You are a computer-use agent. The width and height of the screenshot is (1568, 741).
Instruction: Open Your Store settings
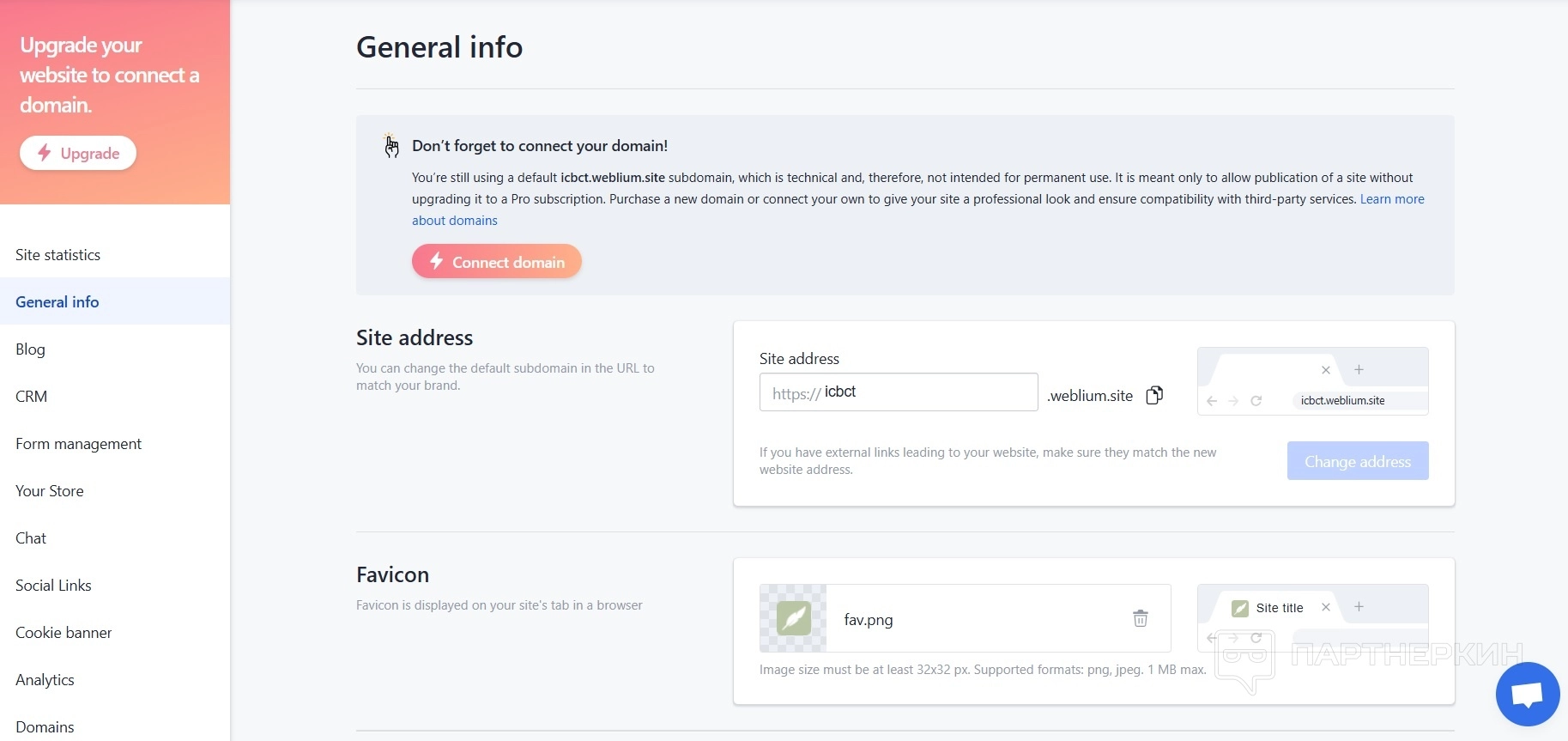50,491
